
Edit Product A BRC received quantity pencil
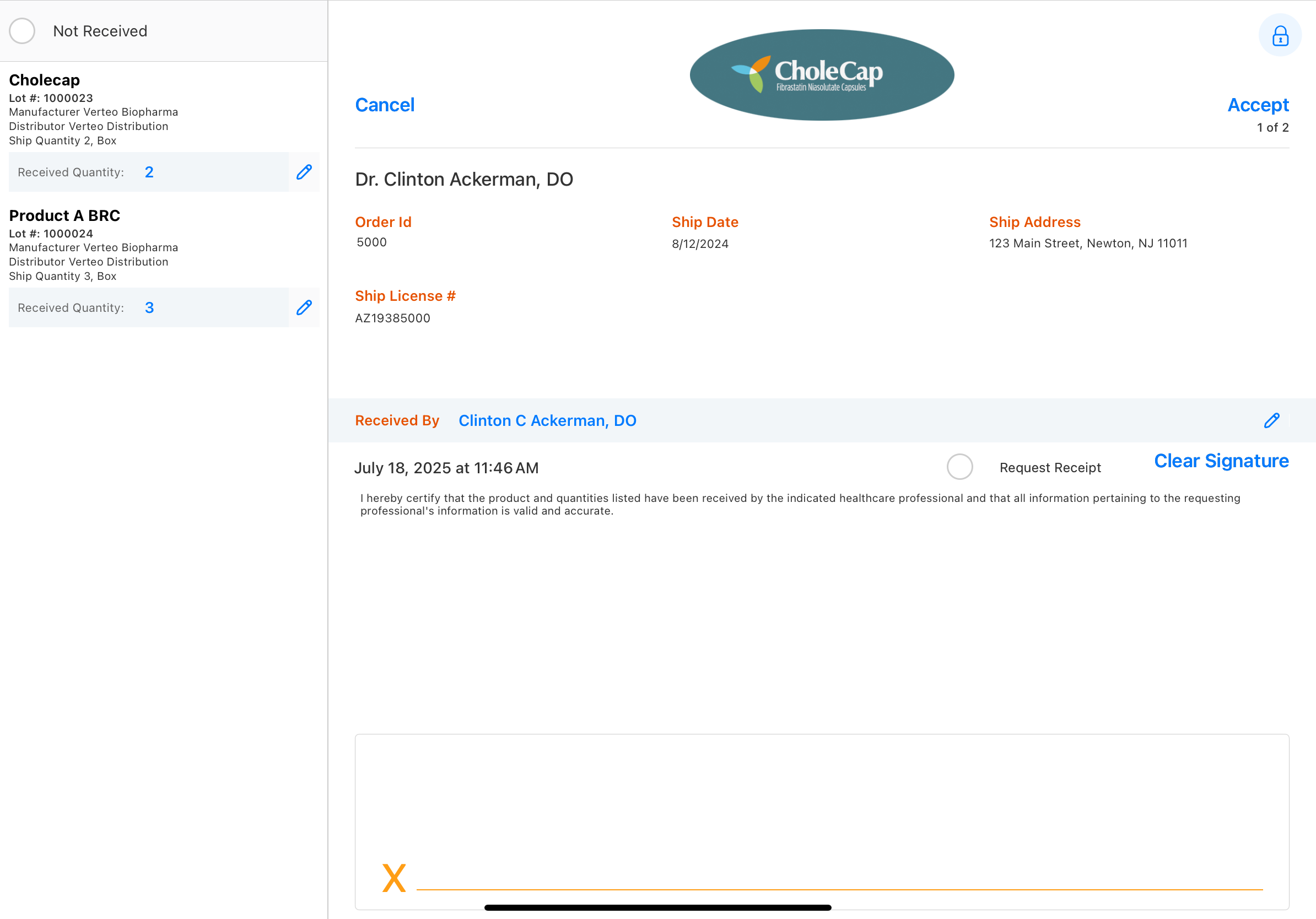click(x=304, y=307)
